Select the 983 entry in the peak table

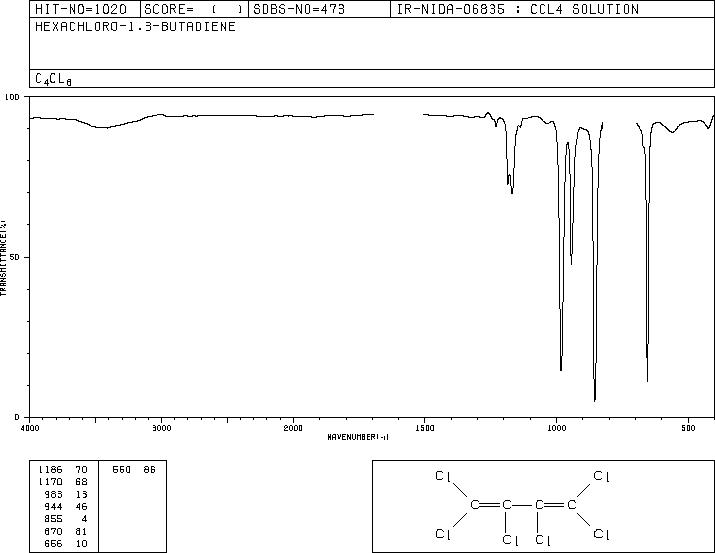point(53,494)
